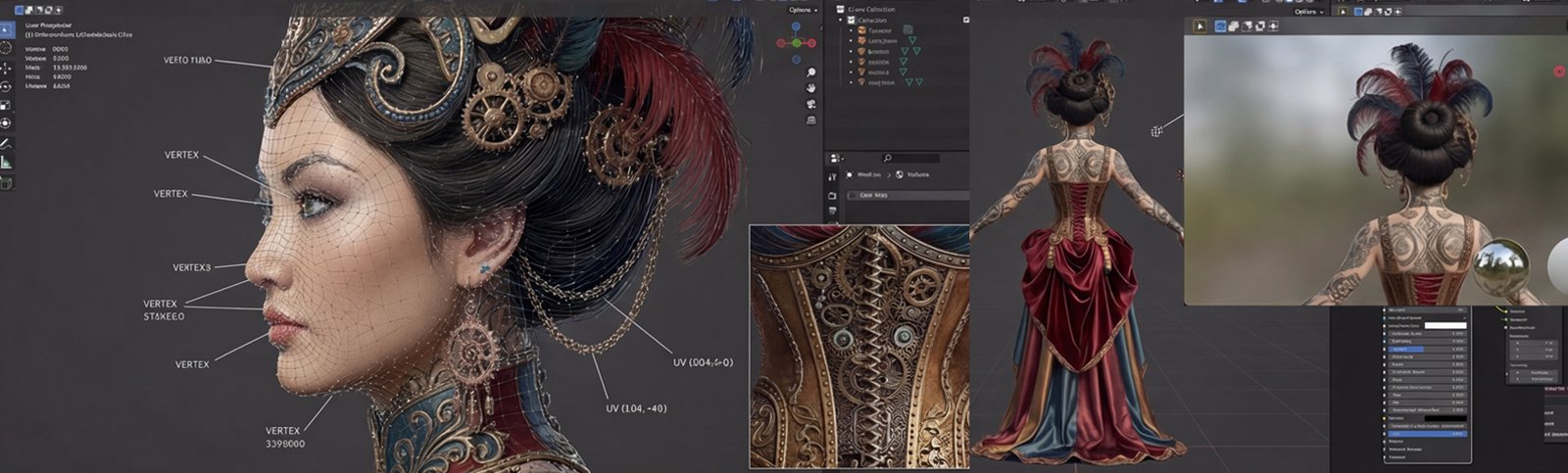Select the Cursor tool in left toolbar

point(6,47)
